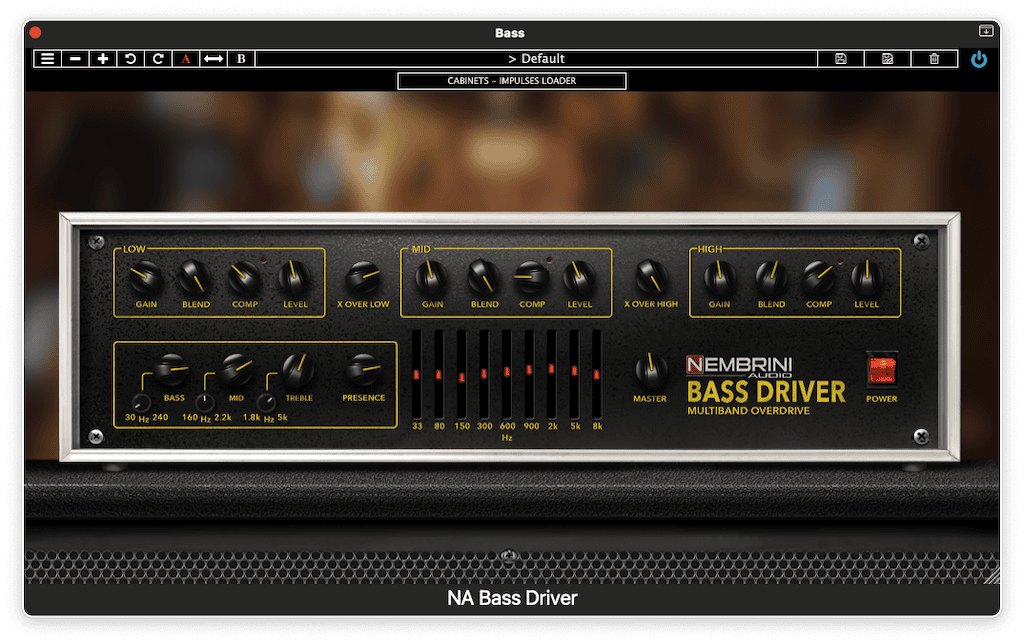Close the plugin window with the red button
The height and width of the screenshot is (644, 1024).
pos(35,33)
